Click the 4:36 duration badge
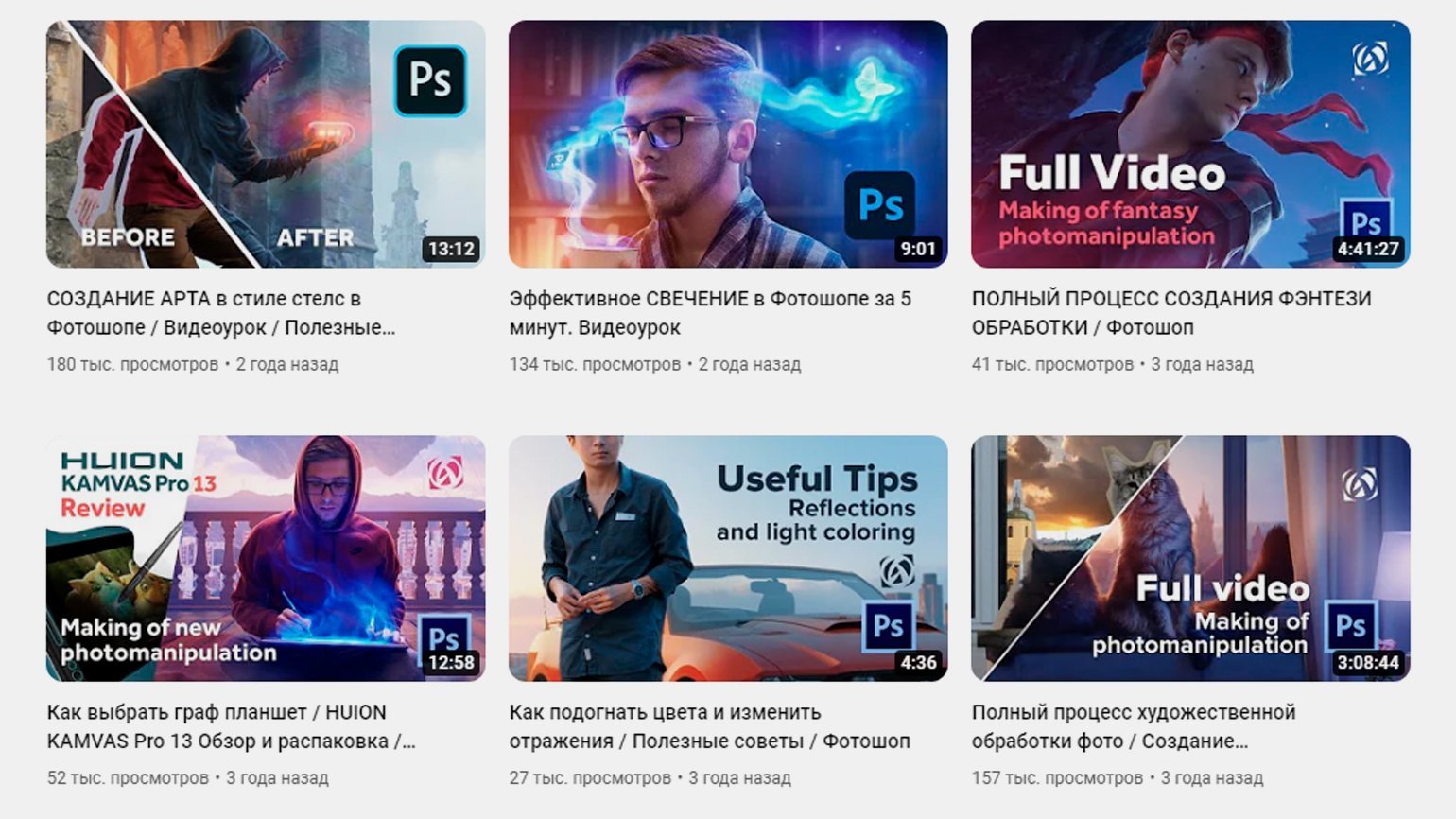This screenshot has height=819, width=1456. coord(918,663)
